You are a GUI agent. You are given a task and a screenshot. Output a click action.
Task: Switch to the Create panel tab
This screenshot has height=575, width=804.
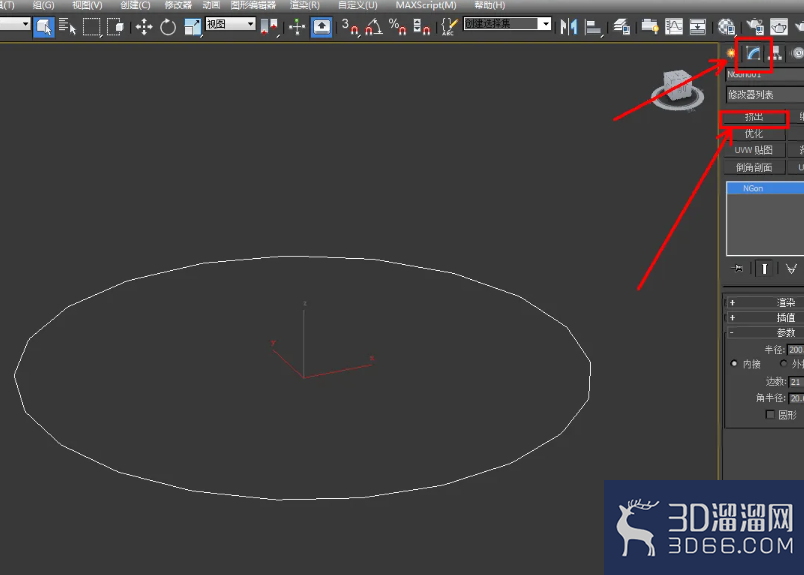pyautogui.click(x=731, y=53)
